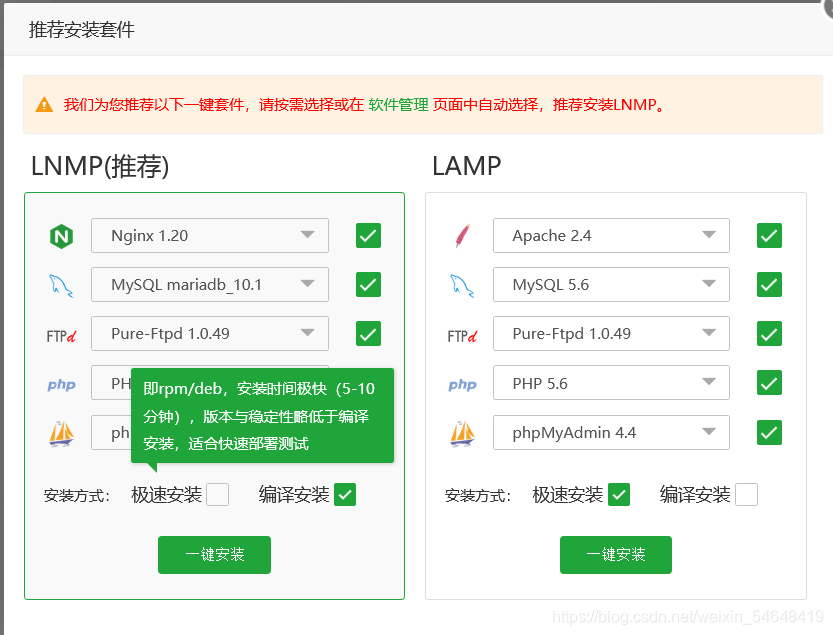Uncheck the Nginx 1.20 checkbox
The width and height of the screenshot is (833, 635).
click(369, 236)
